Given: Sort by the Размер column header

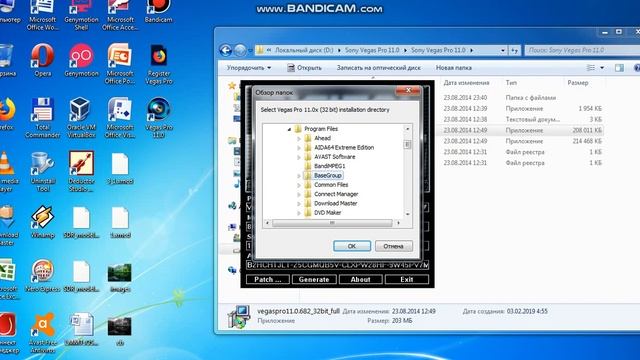Looking at the screenshot, I should pyautogui.click(x=578, y=83).
